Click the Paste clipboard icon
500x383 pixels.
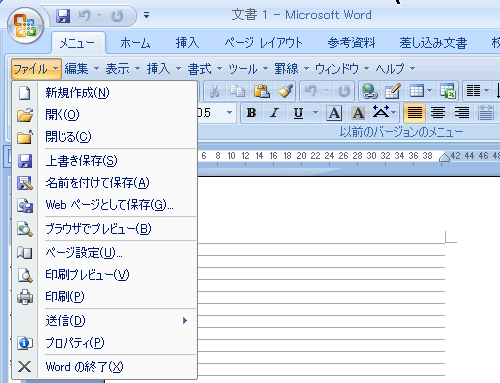point(262,91)
